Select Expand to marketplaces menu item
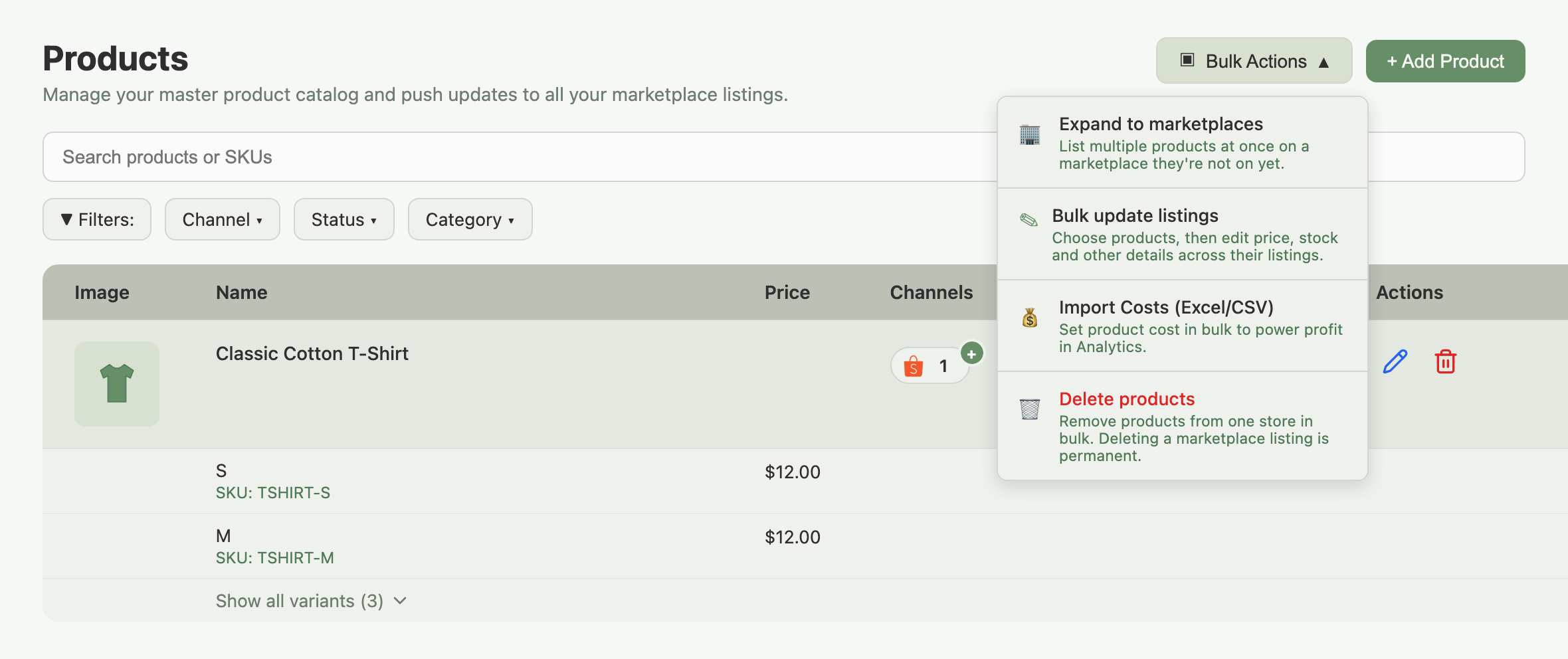This screenshot has width=1568, height=659. 1183,143
